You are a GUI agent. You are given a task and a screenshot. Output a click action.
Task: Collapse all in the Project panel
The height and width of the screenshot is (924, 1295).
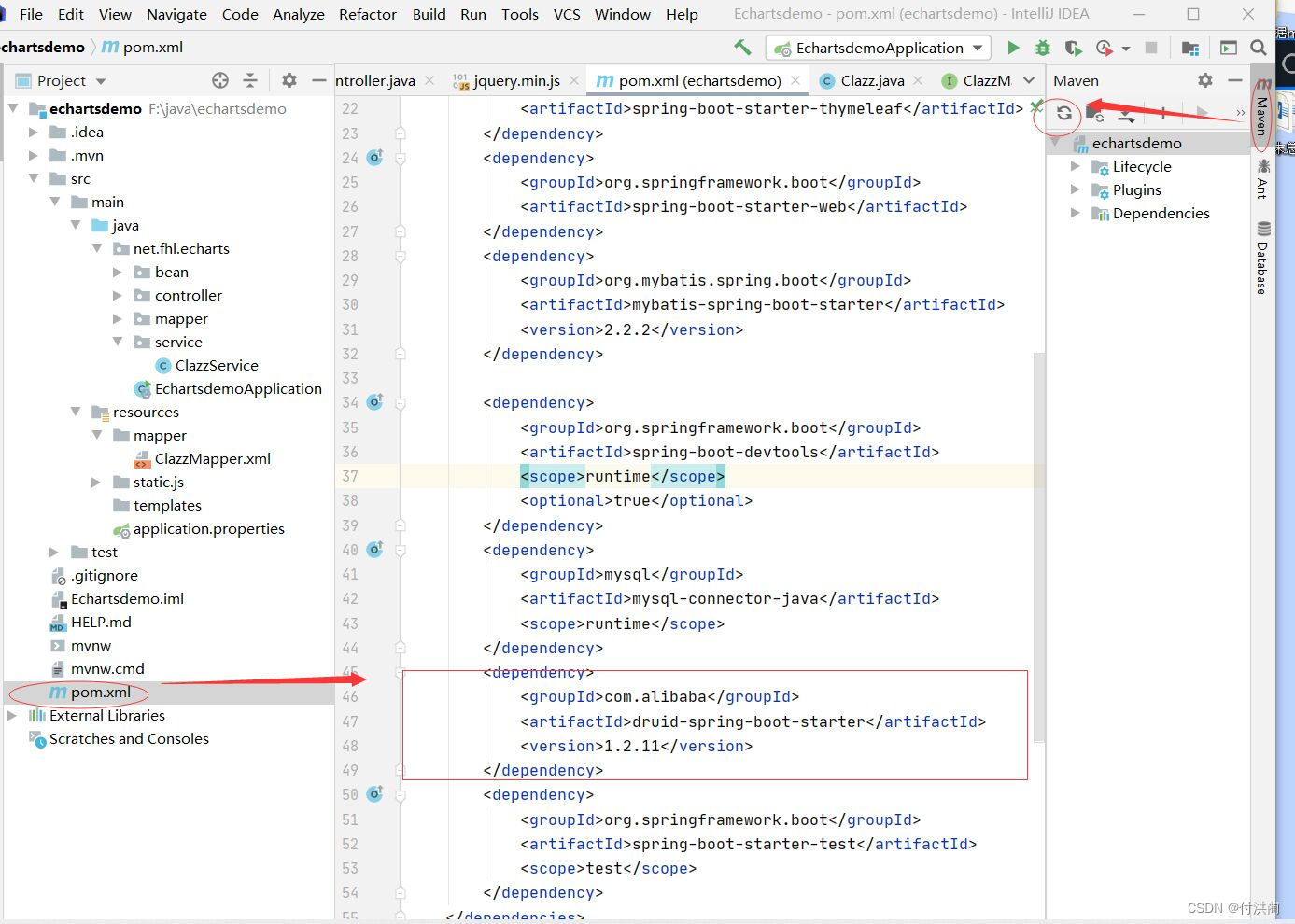(250, 80)
